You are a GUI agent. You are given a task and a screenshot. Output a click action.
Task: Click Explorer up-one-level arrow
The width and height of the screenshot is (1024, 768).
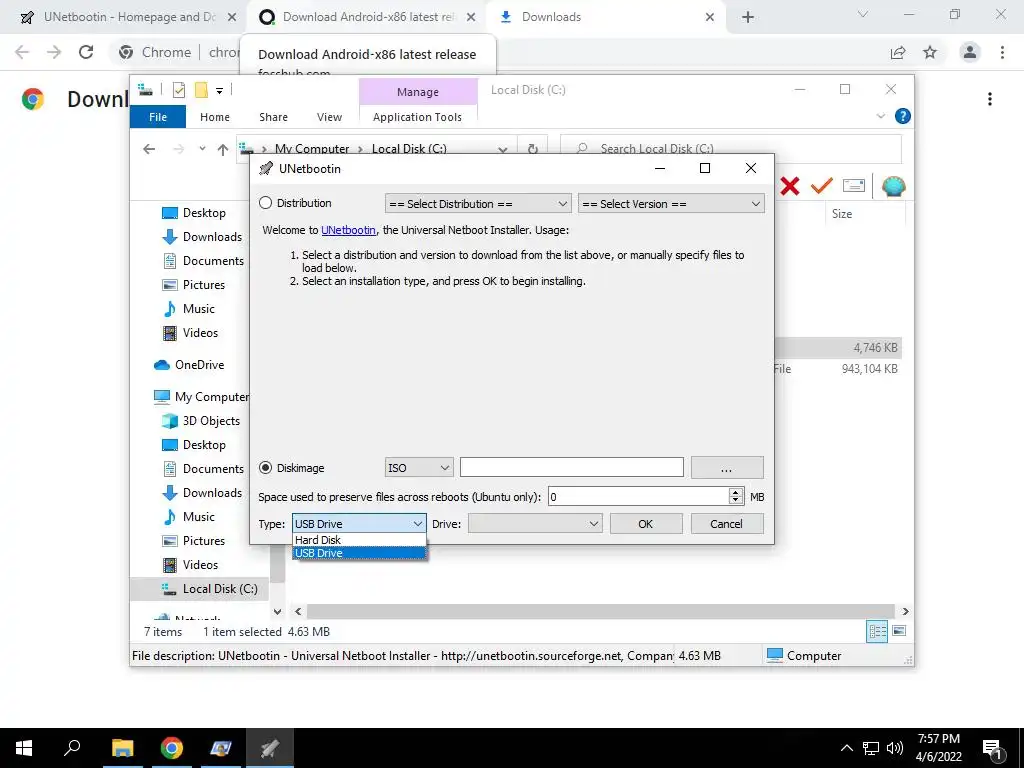coord(223,150)
